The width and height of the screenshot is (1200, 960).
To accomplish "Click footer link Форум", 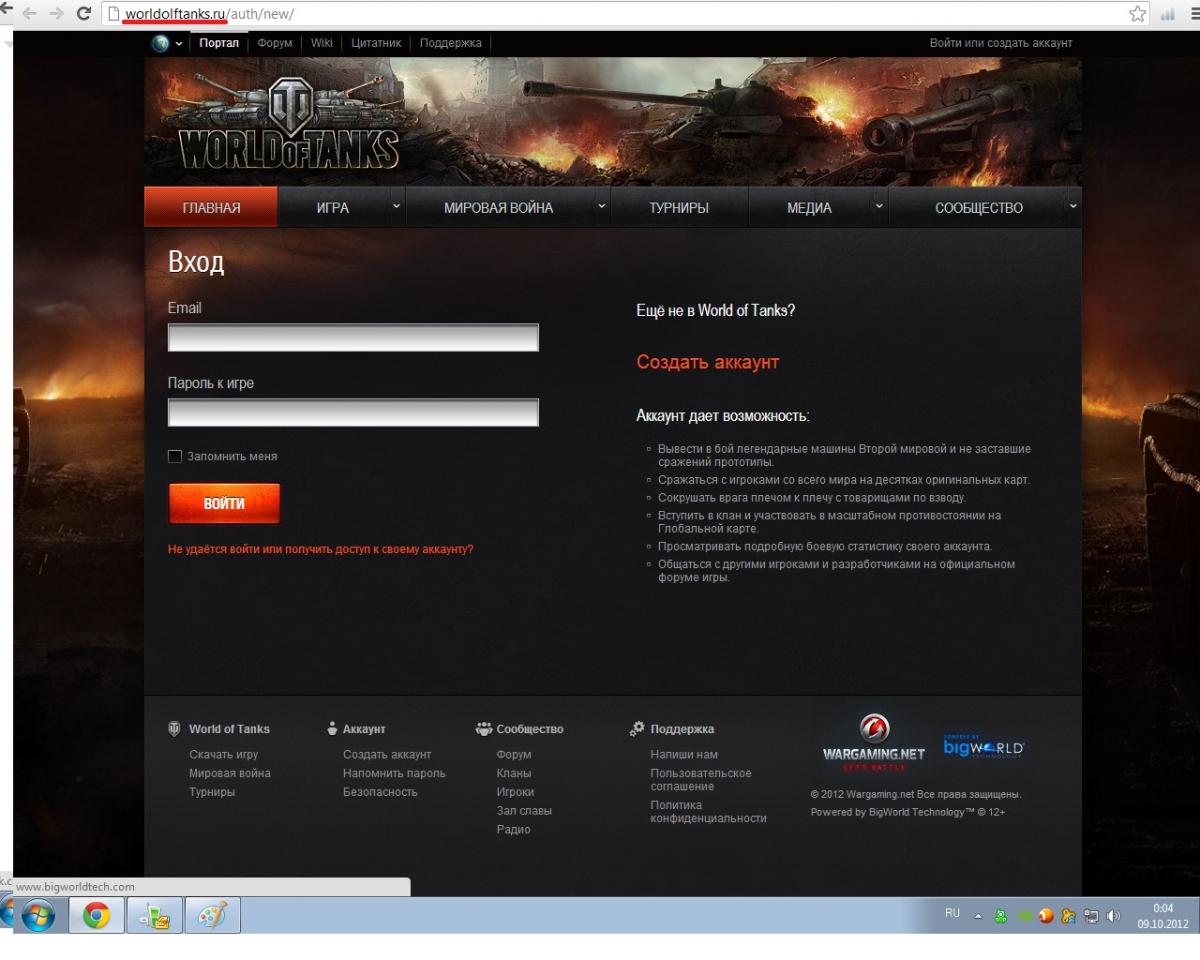I will pyautogui.click(x=514, y=754).
